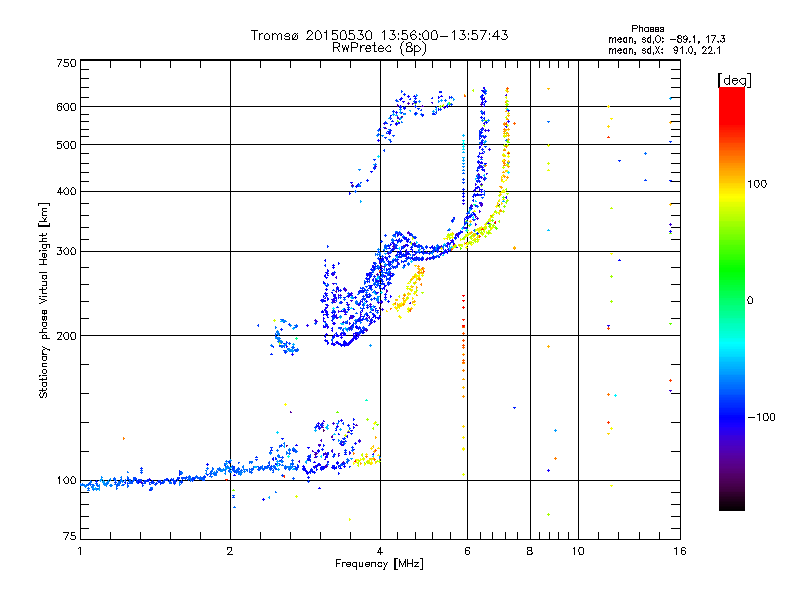This screenshot has width=800, height=600.
Task: Click the subtitle 'RwPretec (8p)'
Action: coord(379,48)
